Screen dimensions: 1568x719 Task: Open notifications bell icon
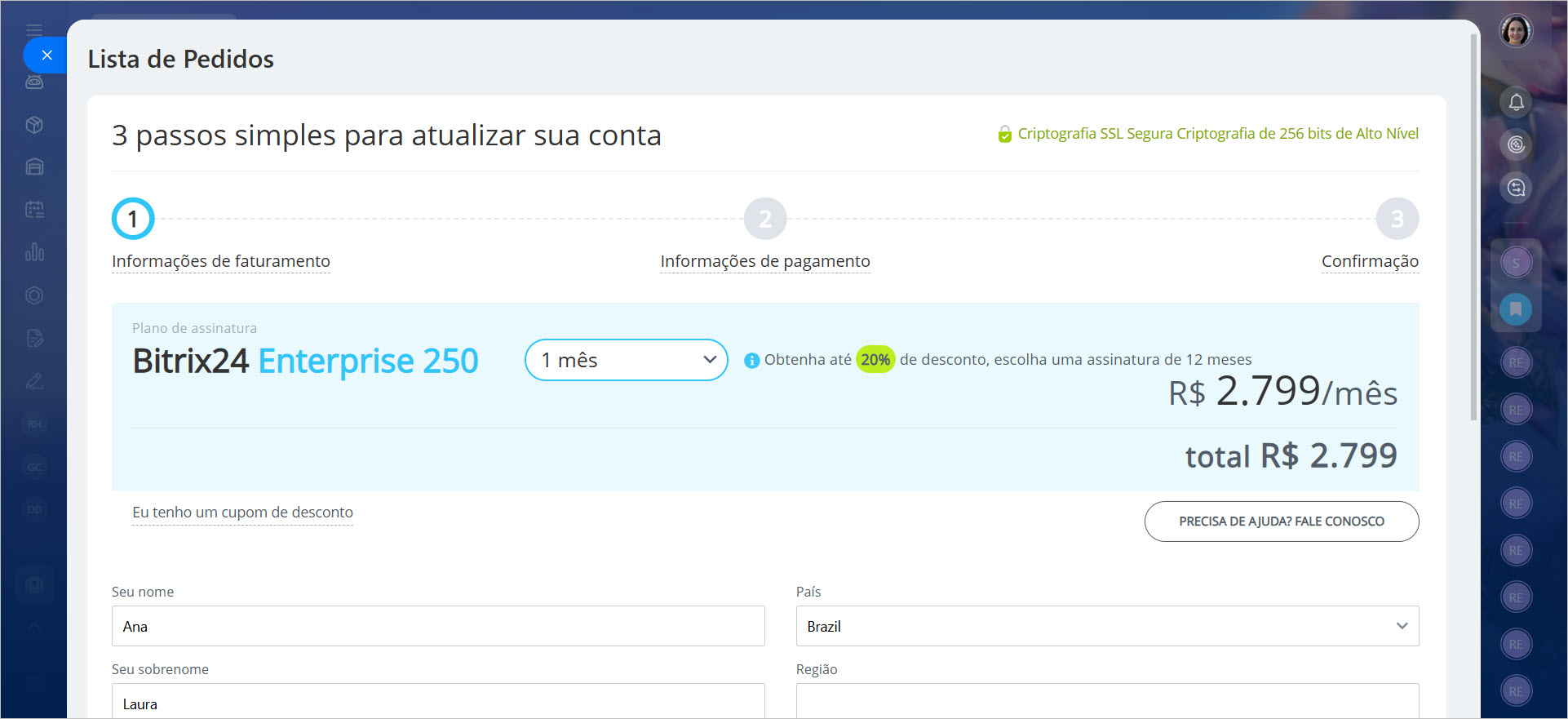(x=1516, y=102)
